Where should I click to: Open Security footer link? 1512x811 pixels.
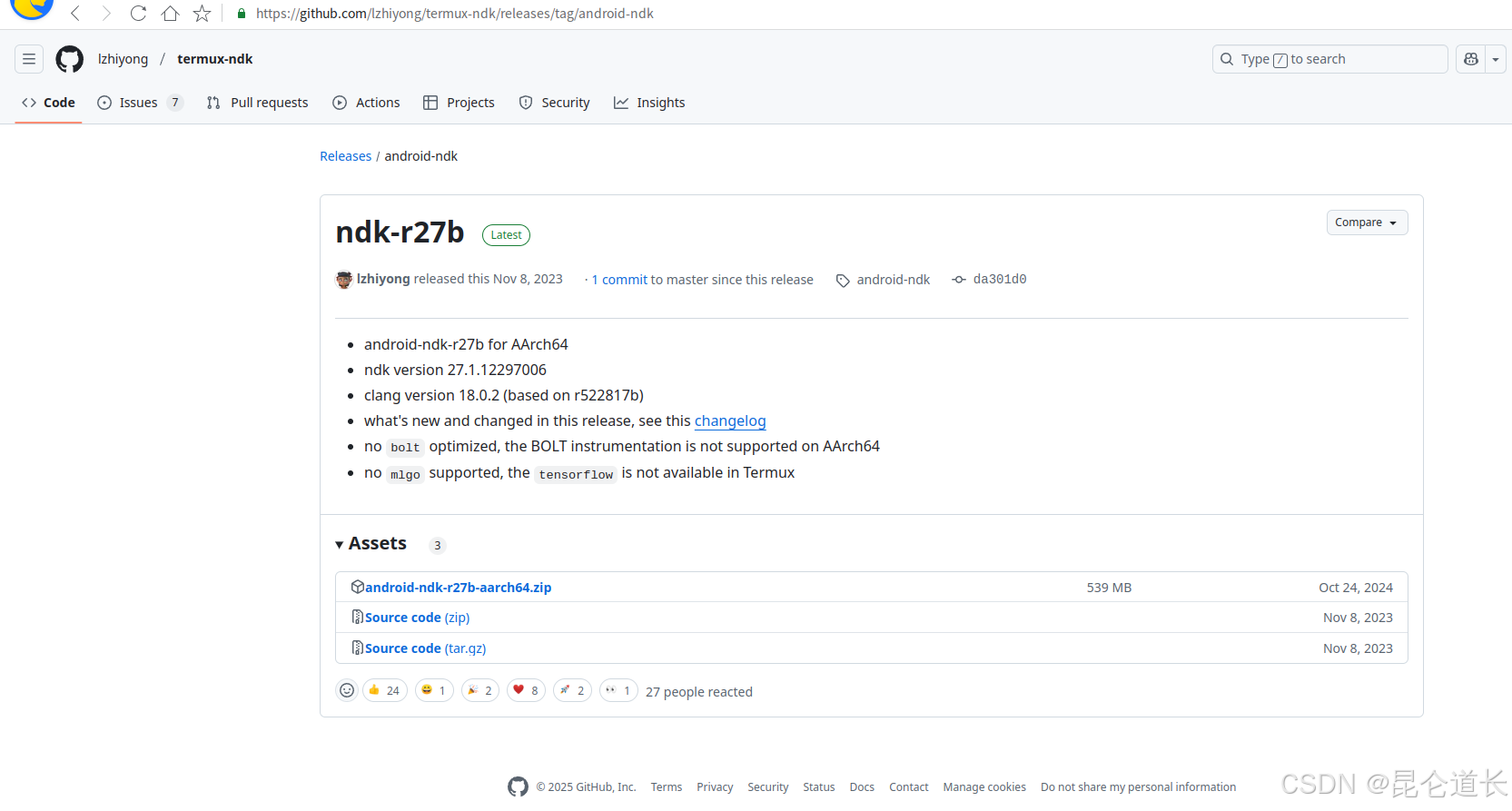tap(767, 787)
